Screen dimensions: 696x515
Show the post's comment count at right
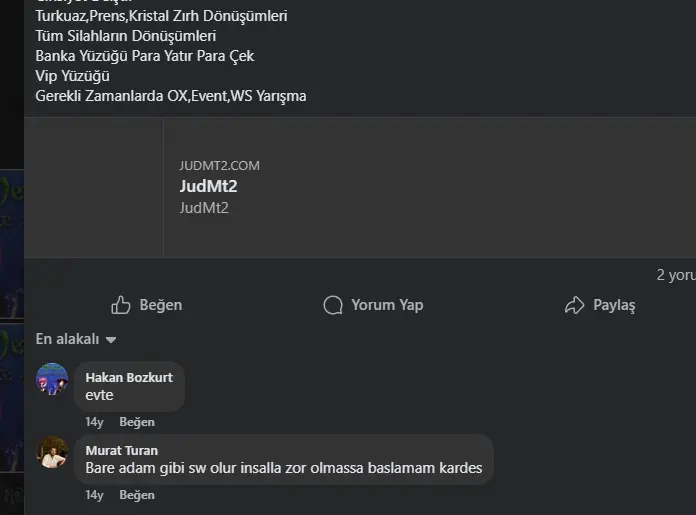(675, 274)
